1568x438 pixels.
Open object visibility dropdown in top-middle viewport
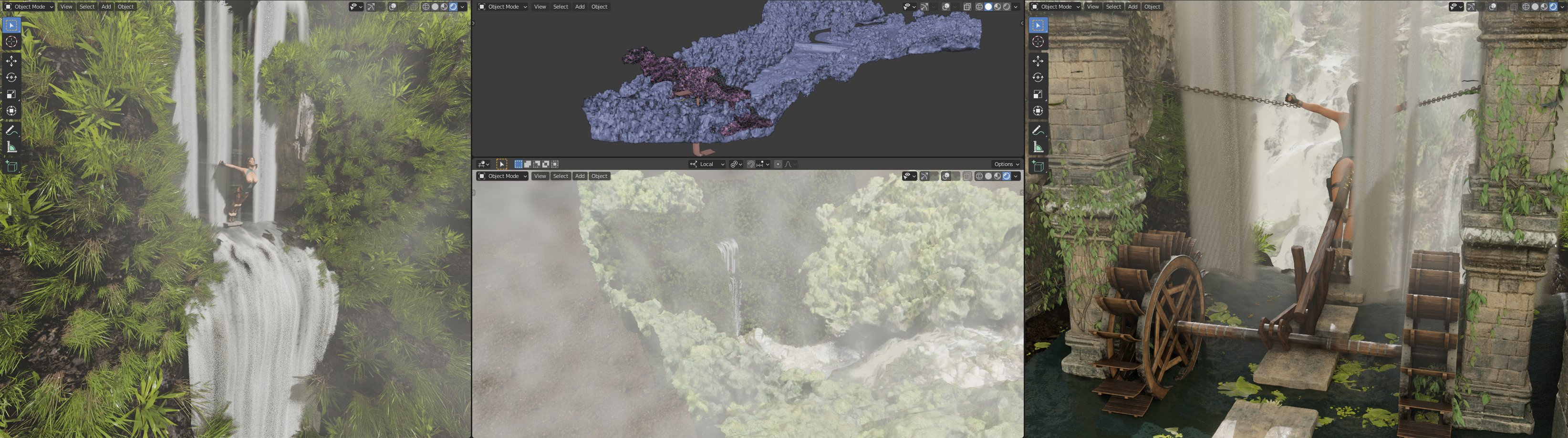pos(909,7)
